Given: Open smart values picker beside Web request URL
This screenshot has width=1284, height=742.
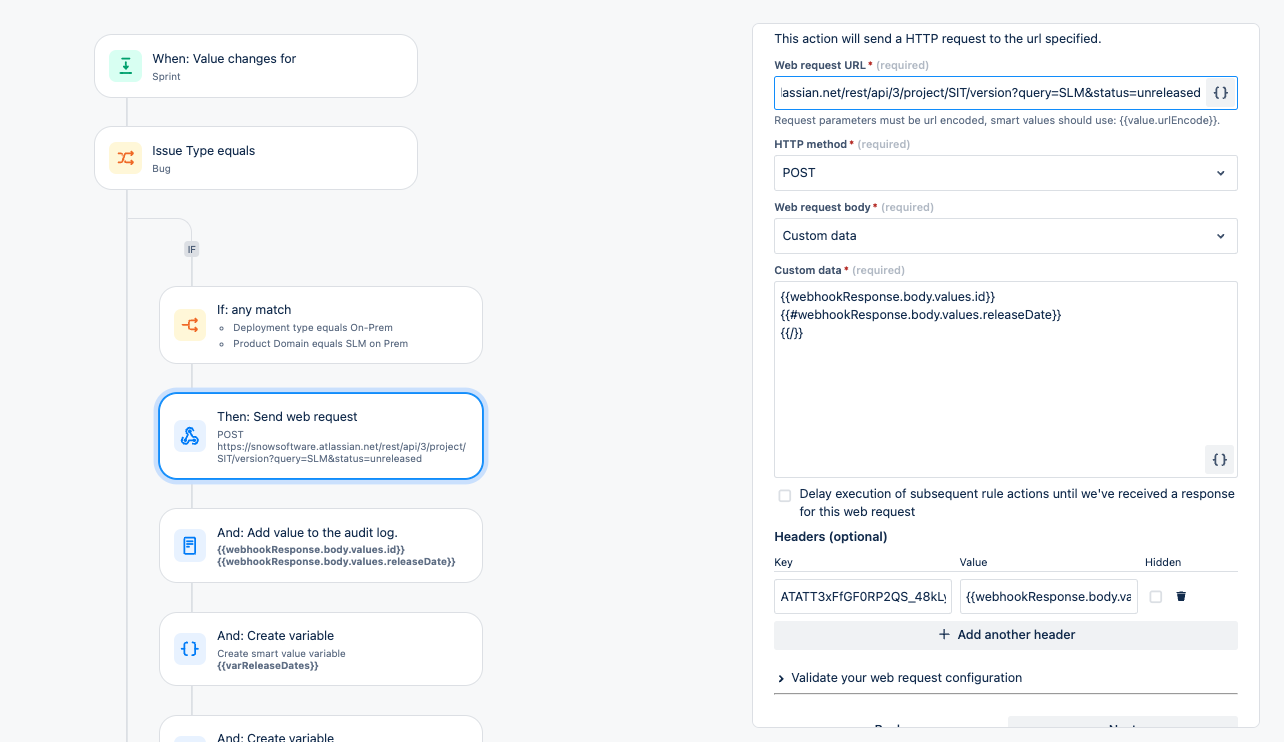Looking at the screenshot, I should pos(1219,92).
